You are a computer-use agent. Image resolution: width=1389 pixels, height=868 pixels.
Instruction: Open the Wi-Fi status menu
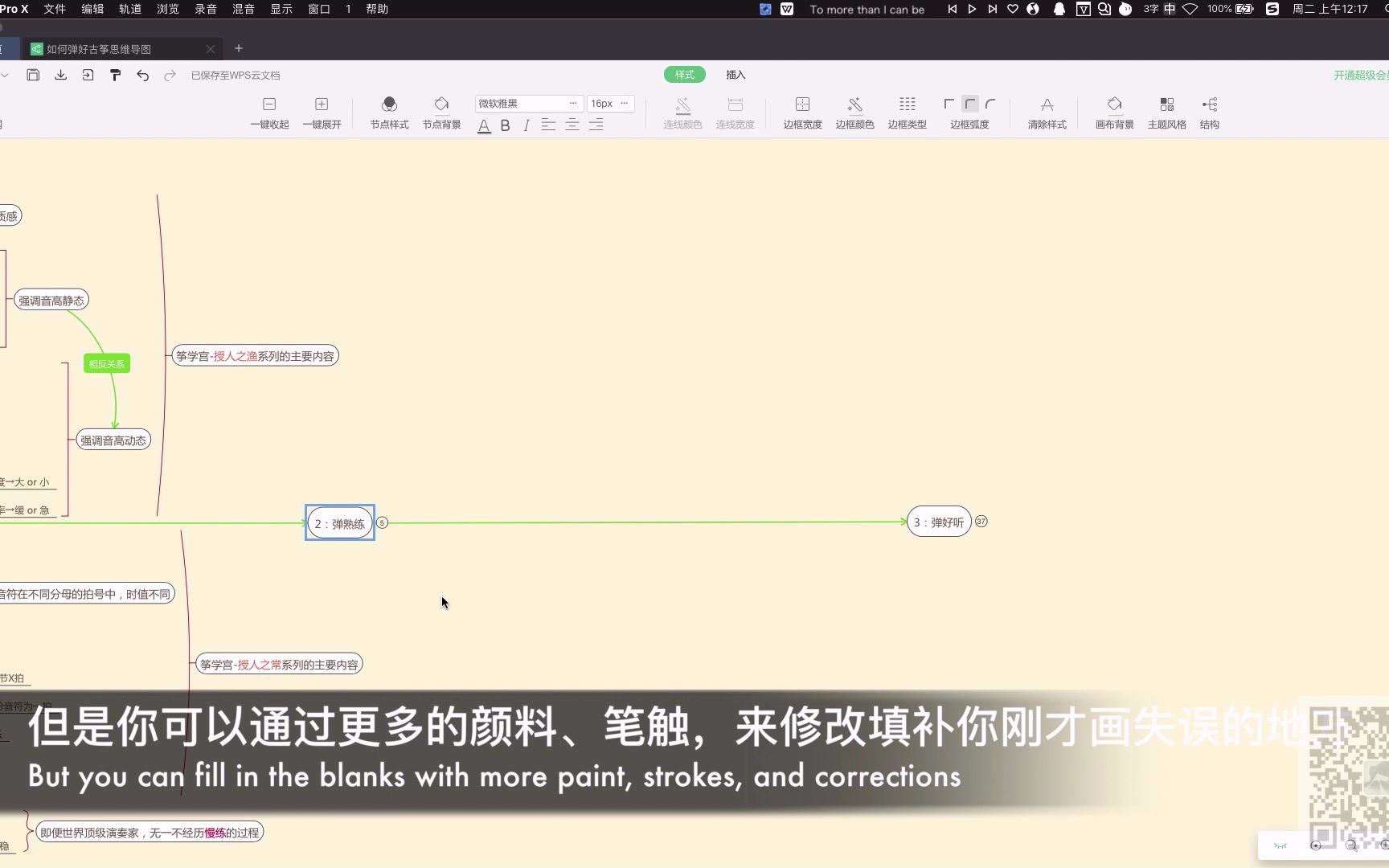coord(1190,9)
